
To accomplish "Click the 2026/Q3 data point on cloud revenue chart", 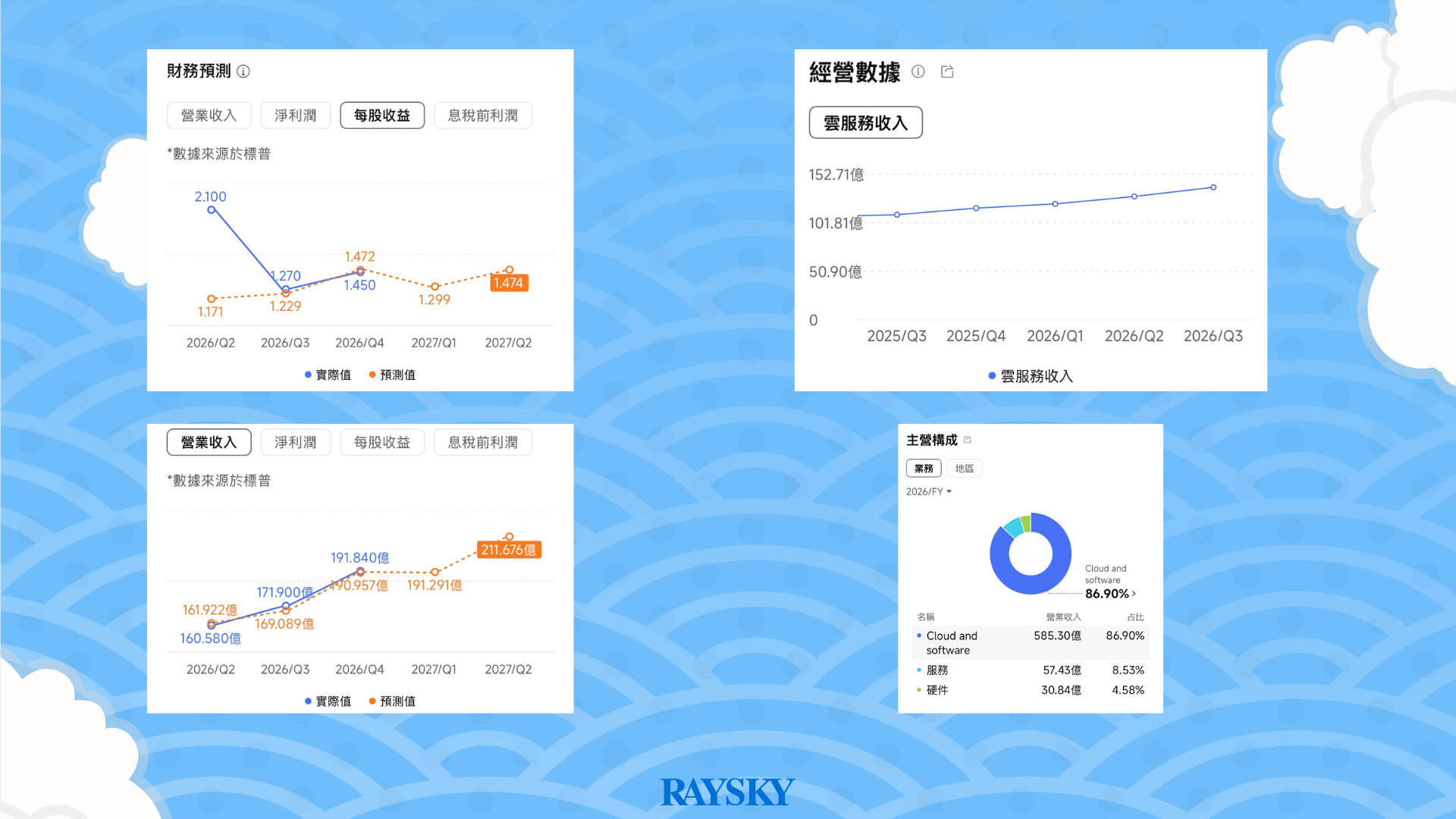I will (1213, 187).
